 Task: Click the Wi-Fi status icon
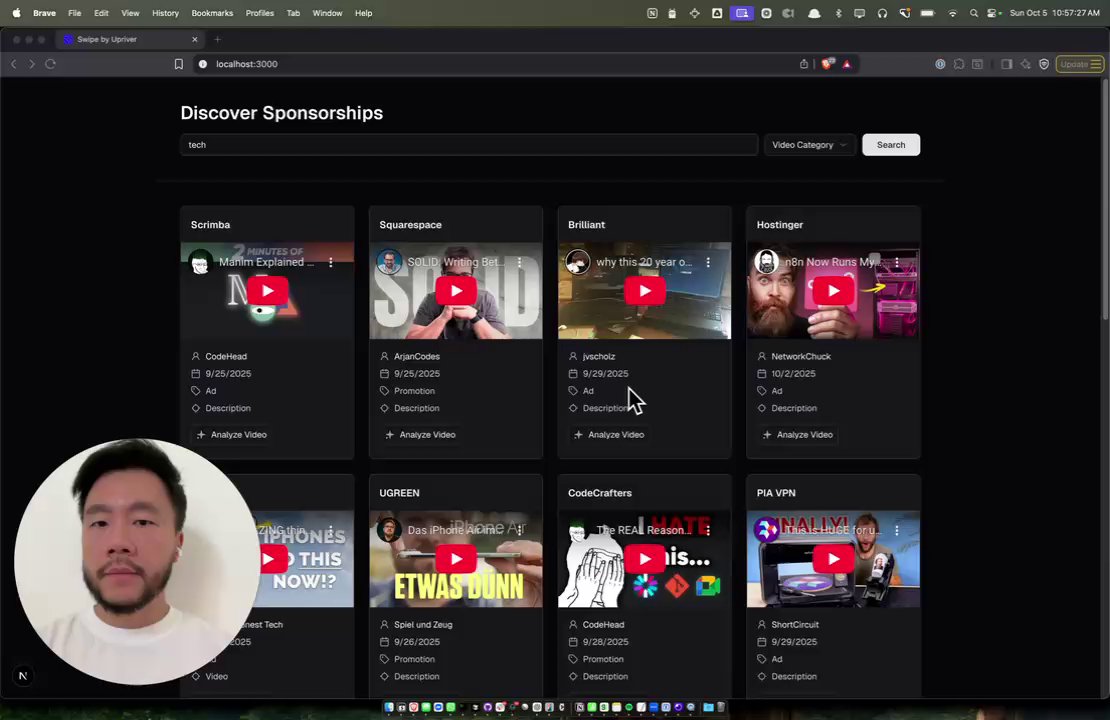pyautogui.click(x=952, y=13)
